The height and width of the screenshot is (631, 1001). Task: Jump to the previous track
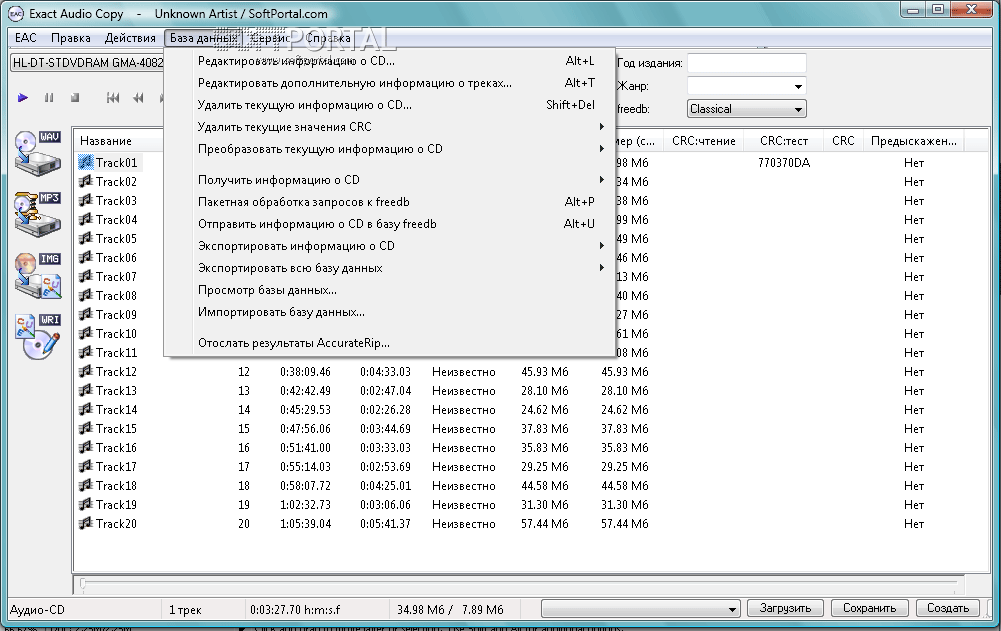[x=113, y=98]
